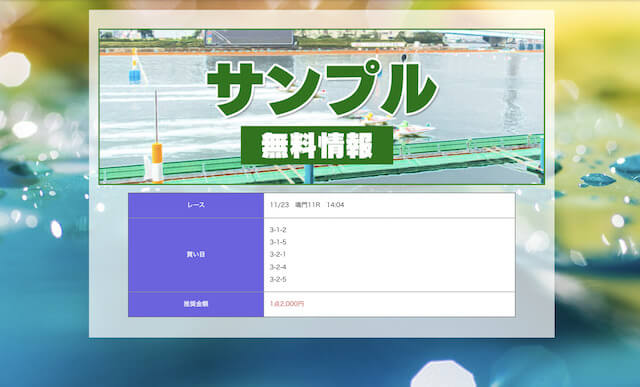Click the 3-2-4 betting combination
Screen dimensions: 640x387
click(278, 267)
